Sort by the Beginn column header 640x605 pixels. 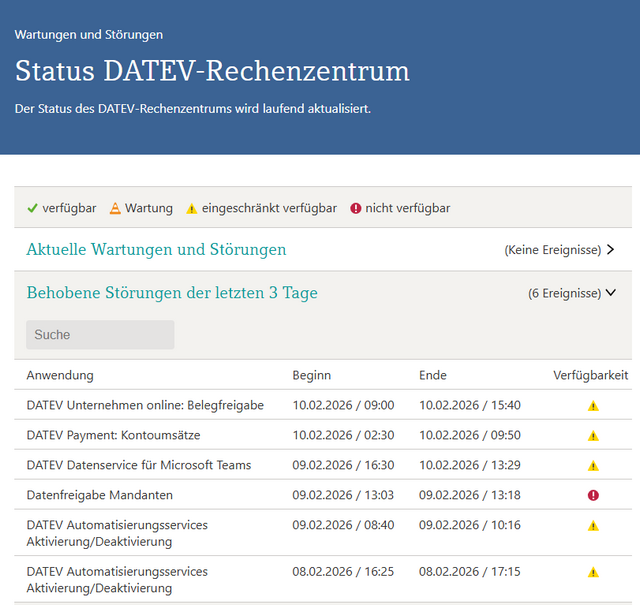click(311, 375)
